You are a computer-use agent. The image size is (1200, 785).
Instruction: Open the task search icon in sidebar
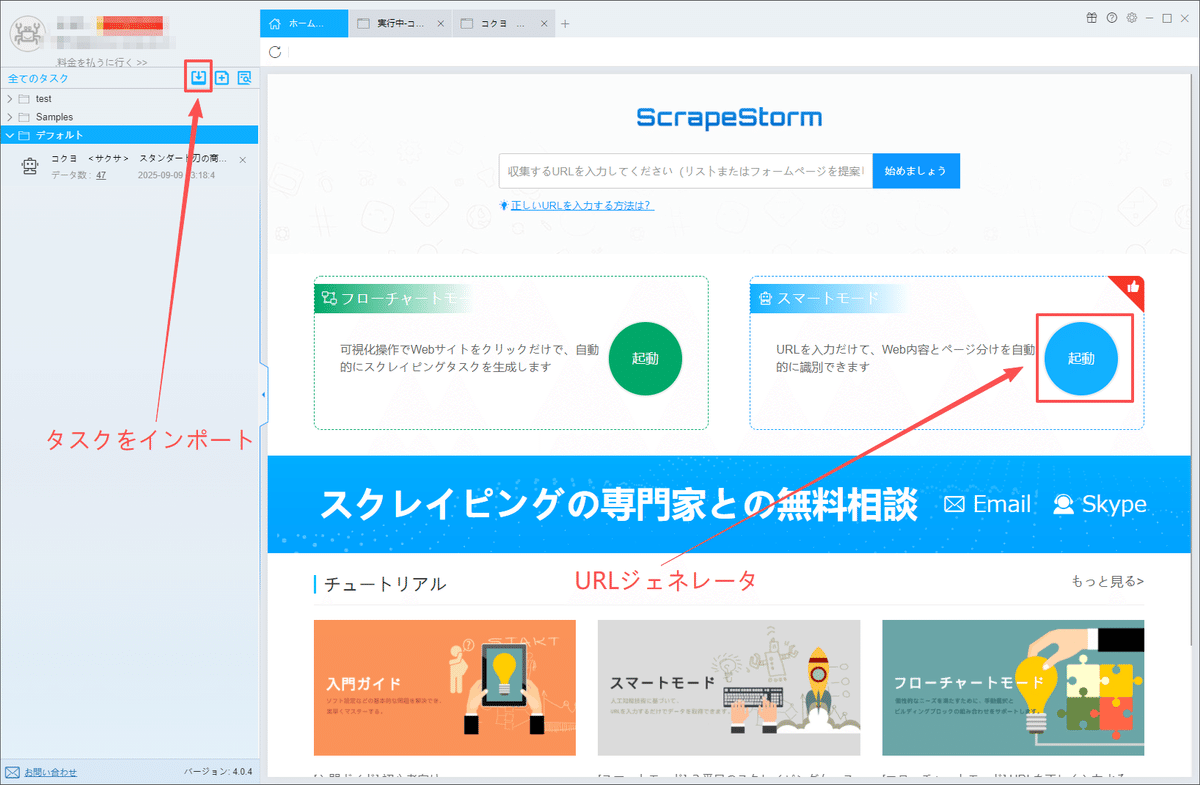244,78
